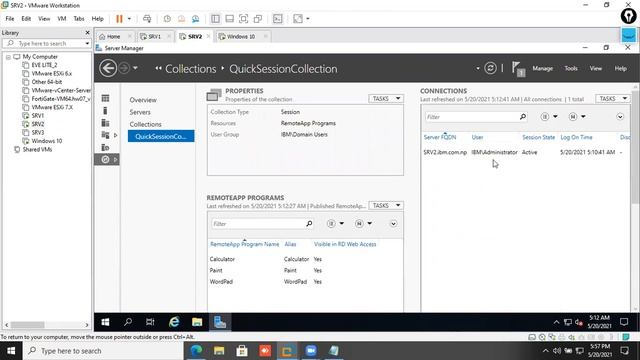
Task: Click the search magnifier in RemoteApp filter
Action: click(309, 224)
